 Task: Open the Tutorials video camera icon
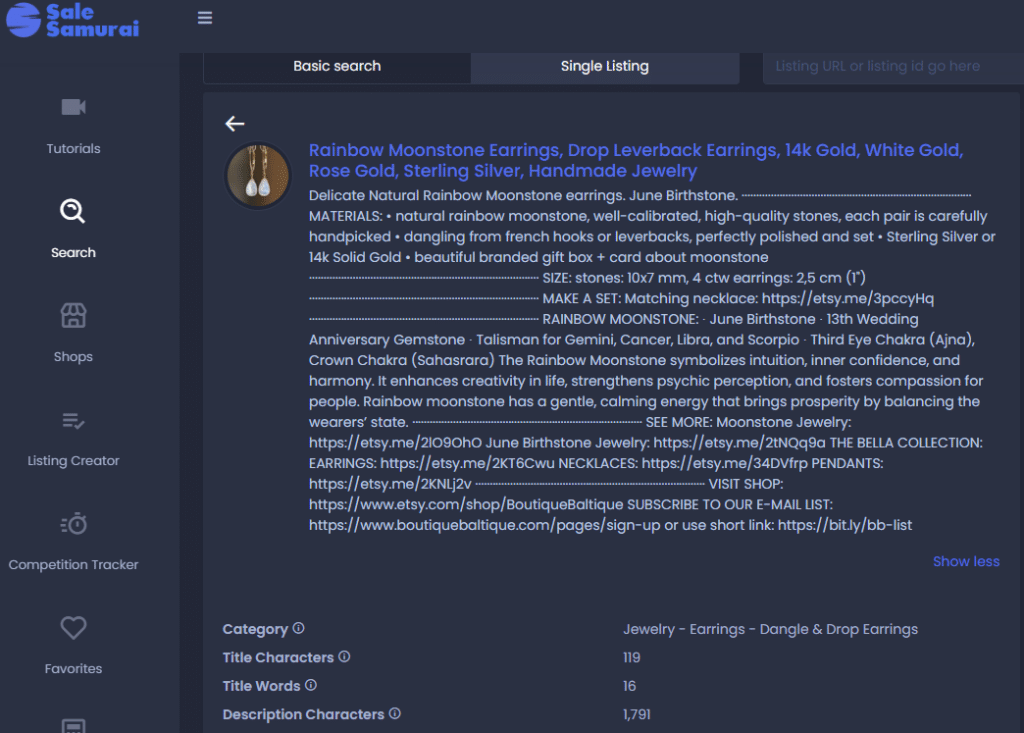pyautogui.click(x=73, y=106)
